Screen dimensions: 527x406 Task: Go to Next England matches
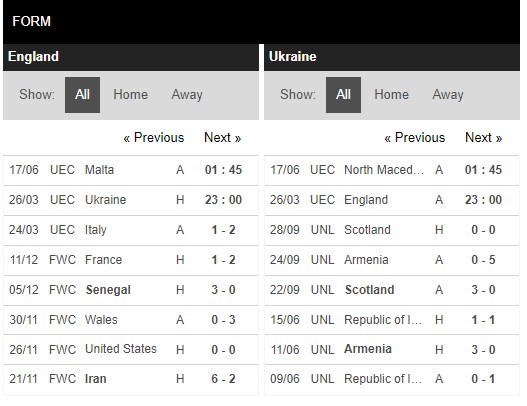click(222, 137)
